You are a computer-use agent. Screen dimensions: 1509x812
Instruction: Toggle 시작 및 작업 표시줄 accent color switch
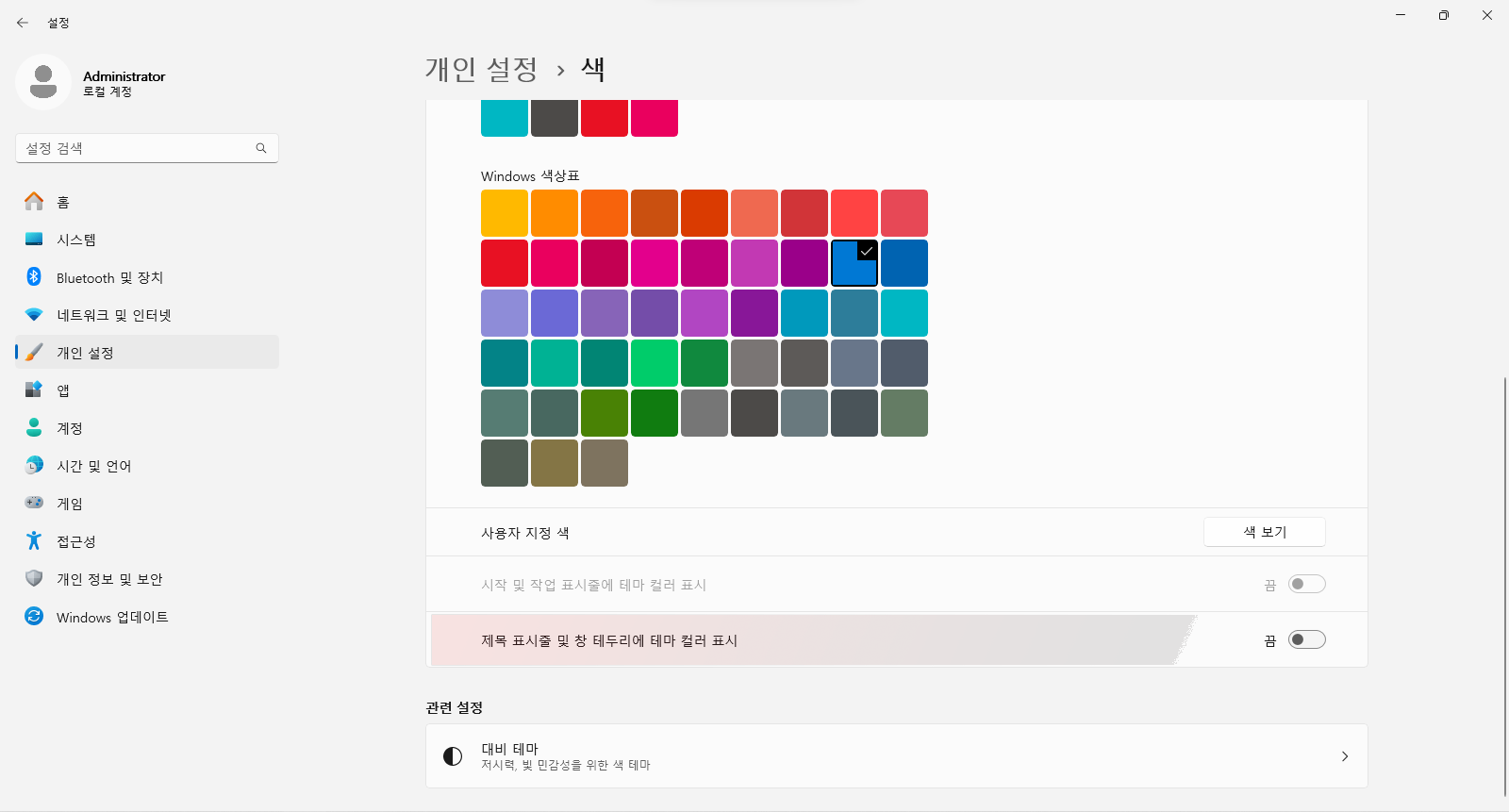pyautogui.click(x=1307, y=584)
